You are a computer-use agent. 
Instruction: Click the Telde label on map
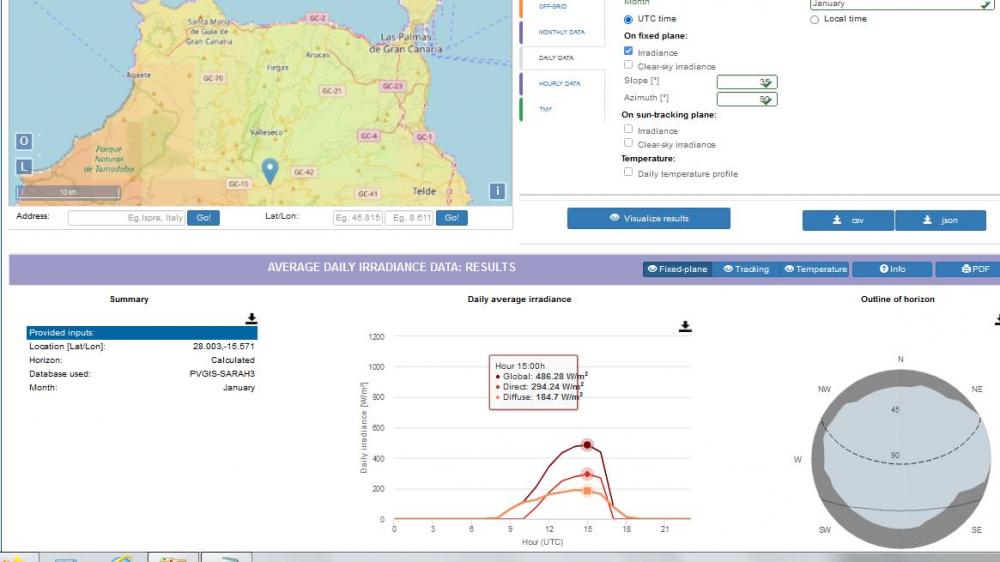424,191
